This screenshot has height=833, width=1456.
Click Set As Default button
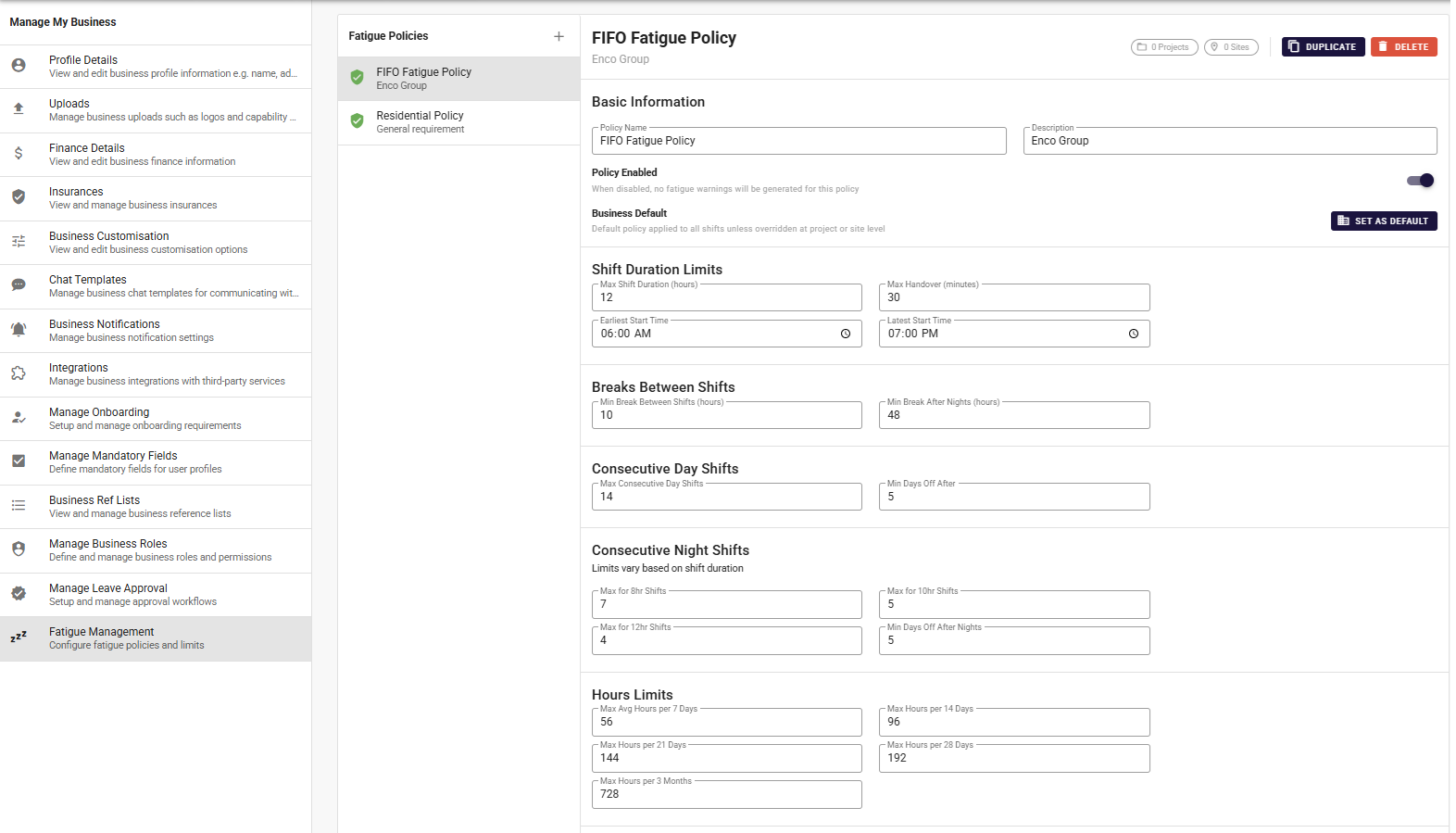pyautogui.click(x=1384, y=221)
